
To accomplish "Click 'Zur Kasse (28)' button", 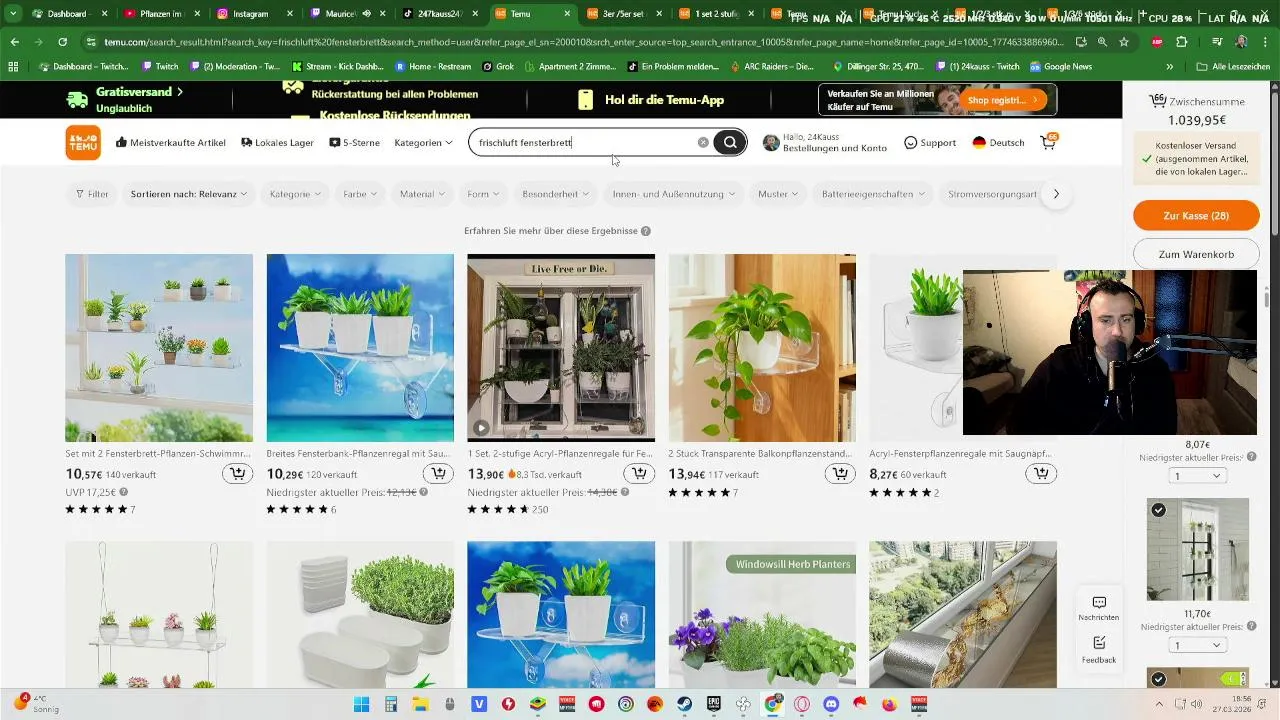I will coord(1196,215).
